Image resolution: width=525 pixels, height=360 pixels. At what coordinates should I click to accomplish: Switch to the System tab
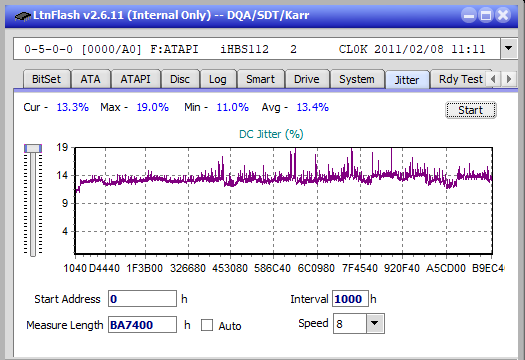357,79
